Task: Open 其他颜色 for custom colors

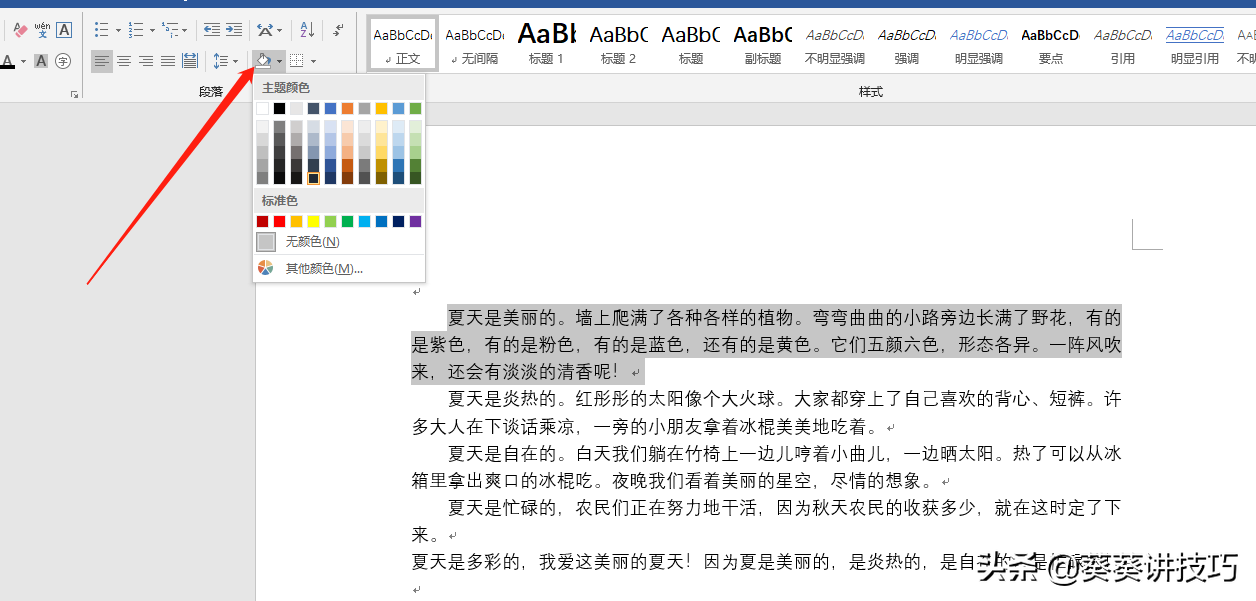Action: [315, 267]
